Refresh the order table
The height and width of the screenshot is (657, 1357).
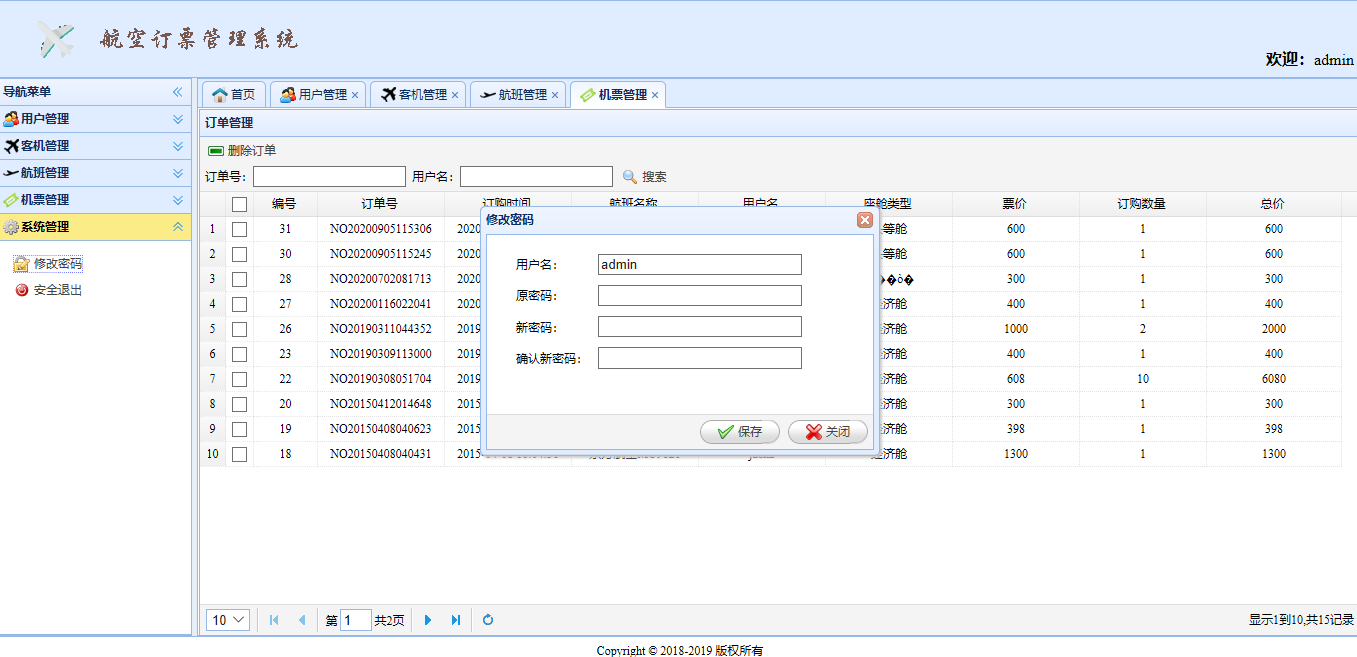pos(488,620)
